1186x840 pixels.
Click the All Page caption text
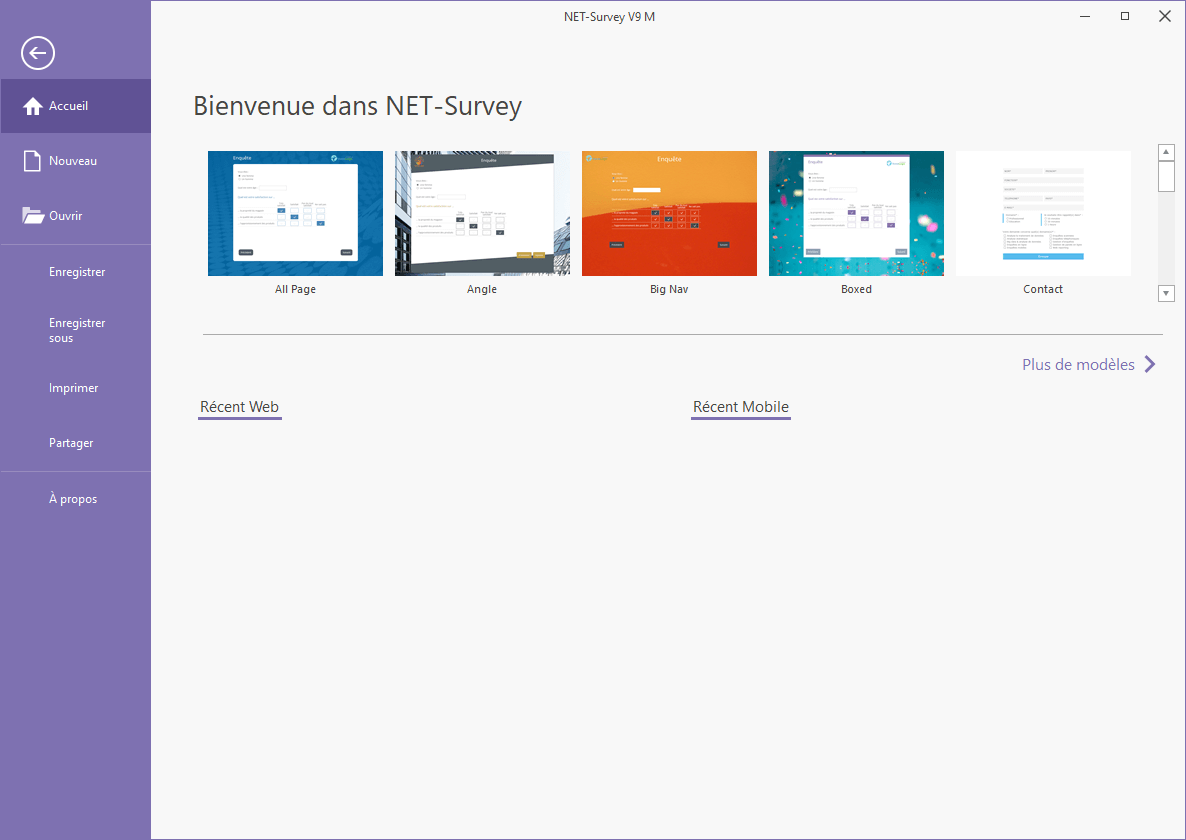pos(295,290)
